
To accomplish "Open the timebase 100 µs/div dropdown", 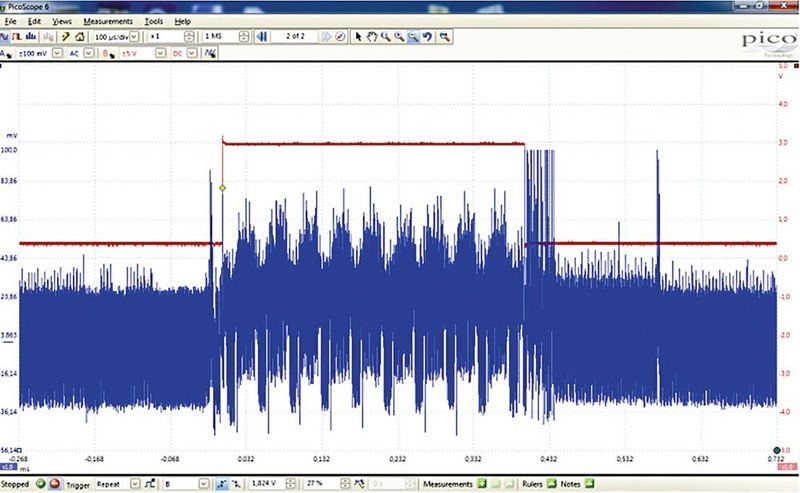I will 135,36.
